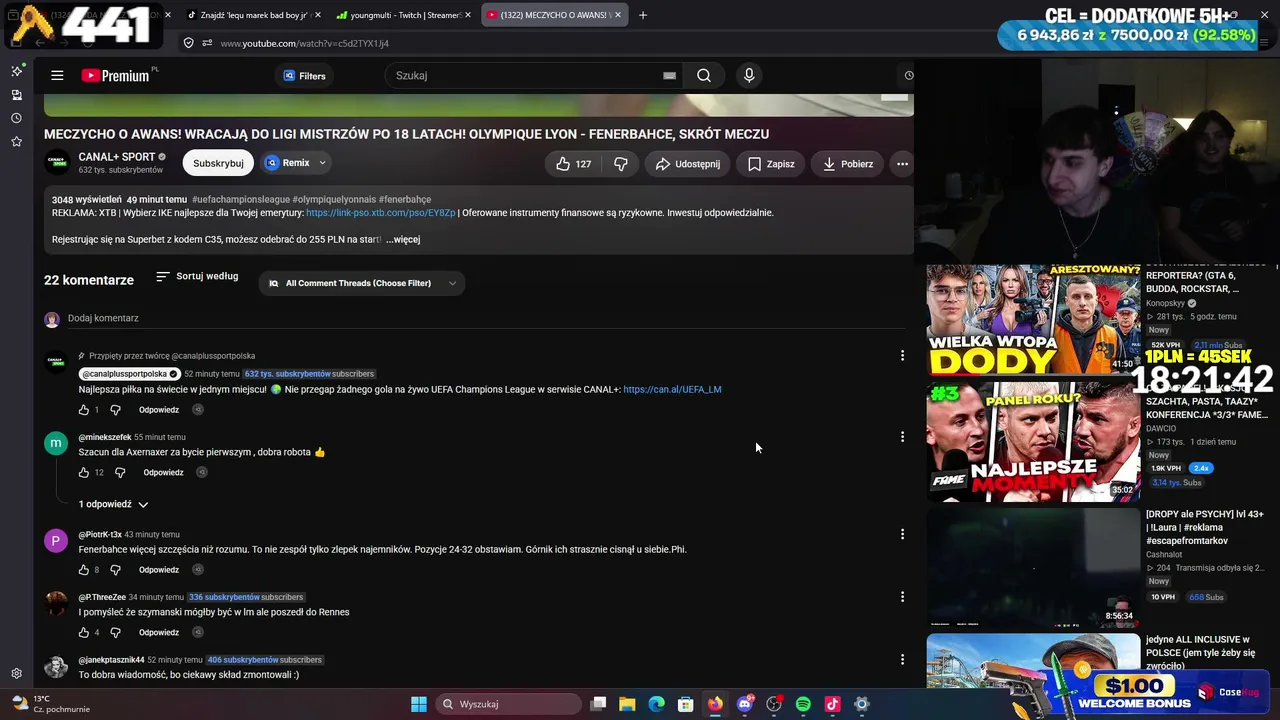This screenshot has height=720, width=1280.
Task: Click the browser address bar URL
Action: coord(305,43)
